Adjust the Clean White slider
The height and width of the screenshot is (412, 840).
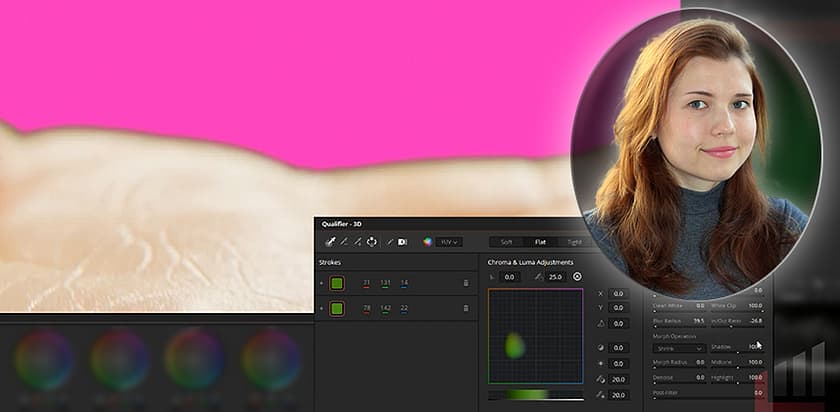(x=679, y=311)
